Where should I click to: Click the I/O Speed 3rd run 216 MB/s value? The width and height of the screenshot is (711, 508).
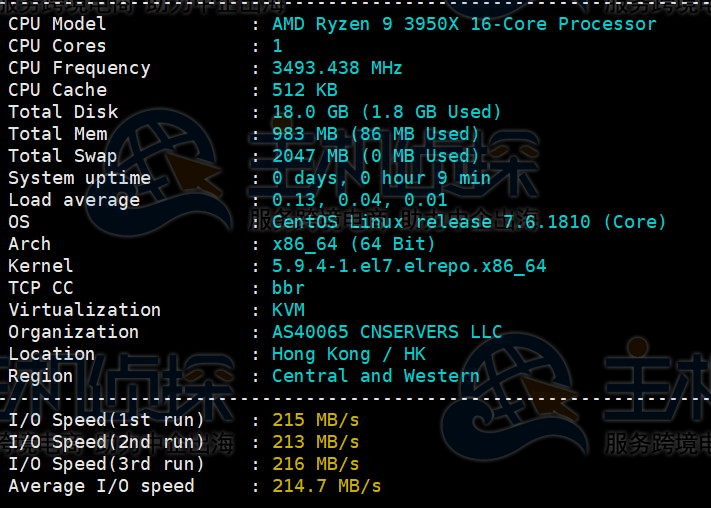coord(315,464)
